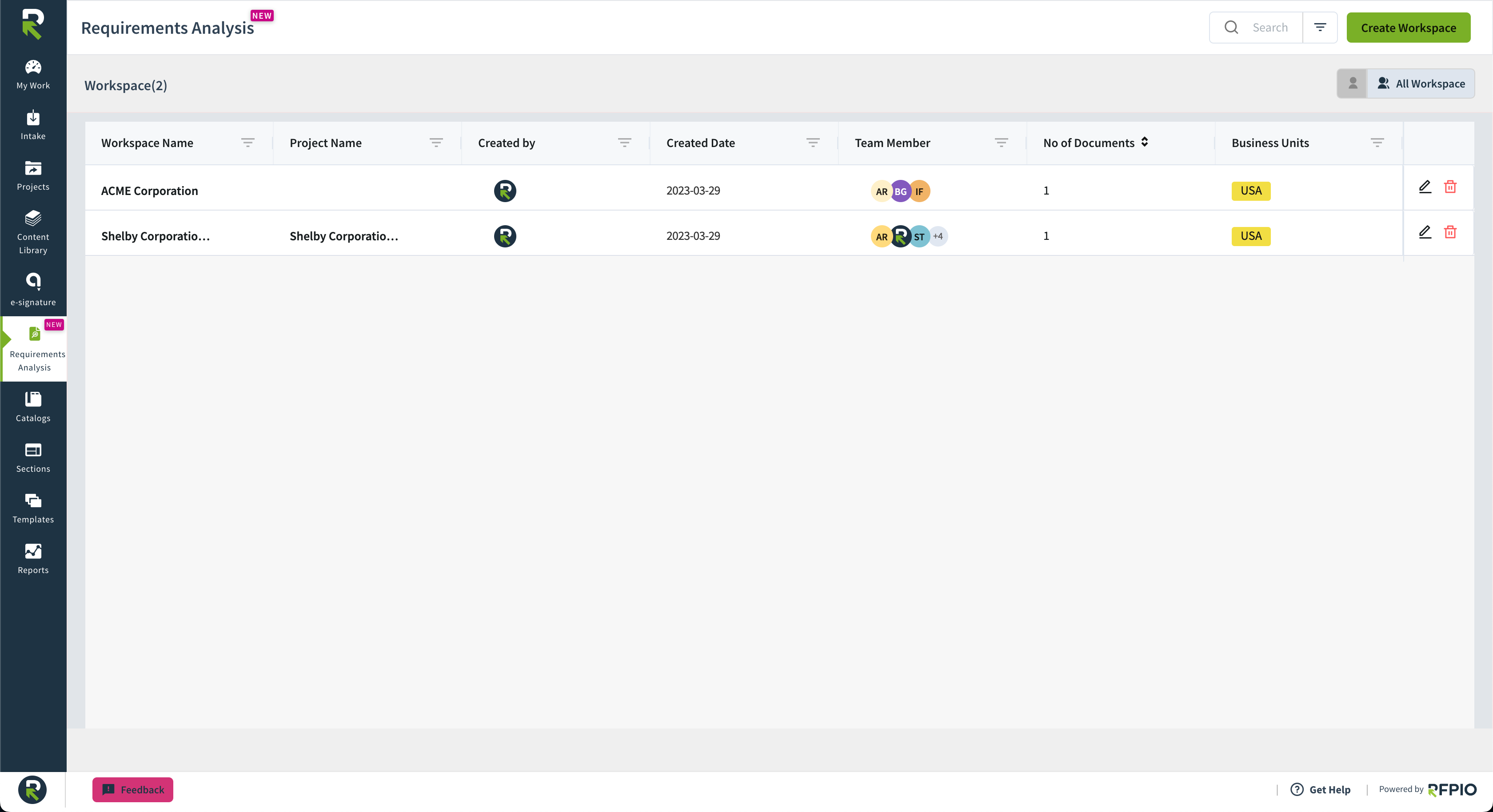Open the Intake section
This screenshot has width=1493, height=812.
click(33, 125)
